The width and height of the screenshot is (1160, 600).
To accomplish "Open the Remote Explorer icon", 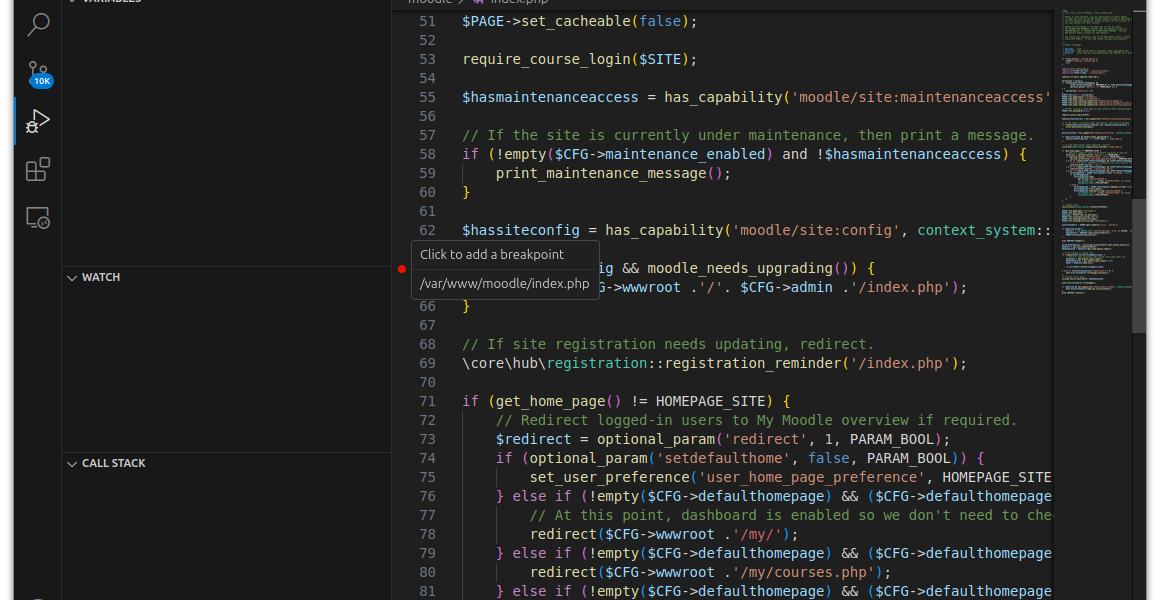I will (38, 218).
